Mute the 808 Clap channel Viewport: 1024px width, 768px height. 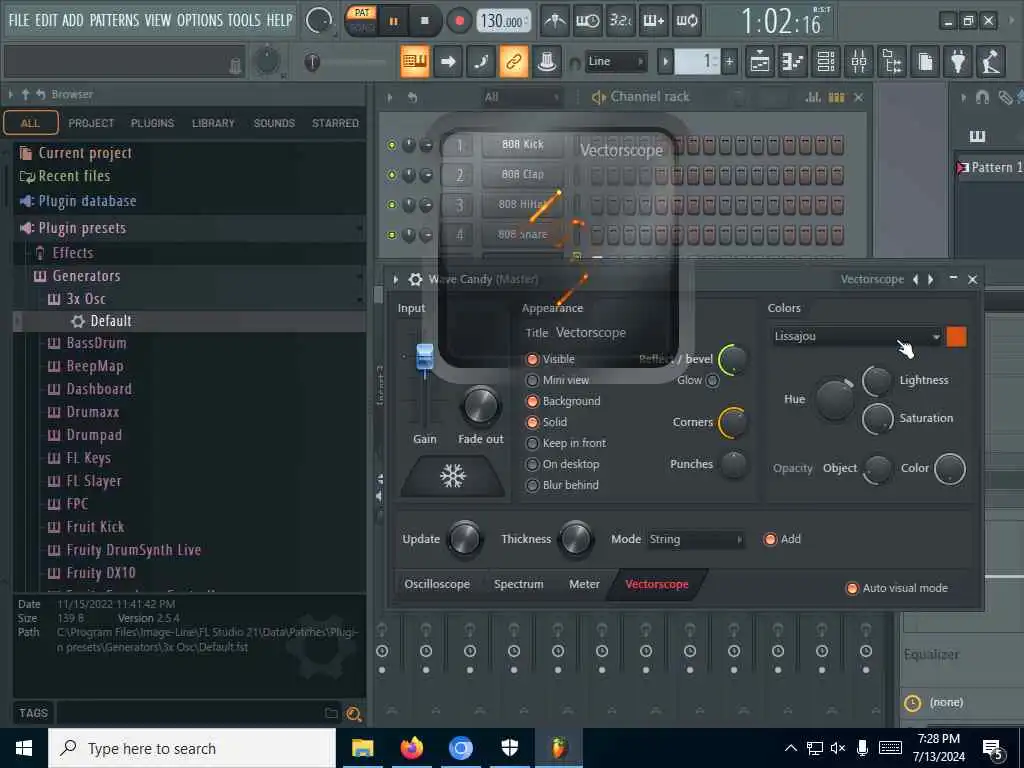(392, 175)
